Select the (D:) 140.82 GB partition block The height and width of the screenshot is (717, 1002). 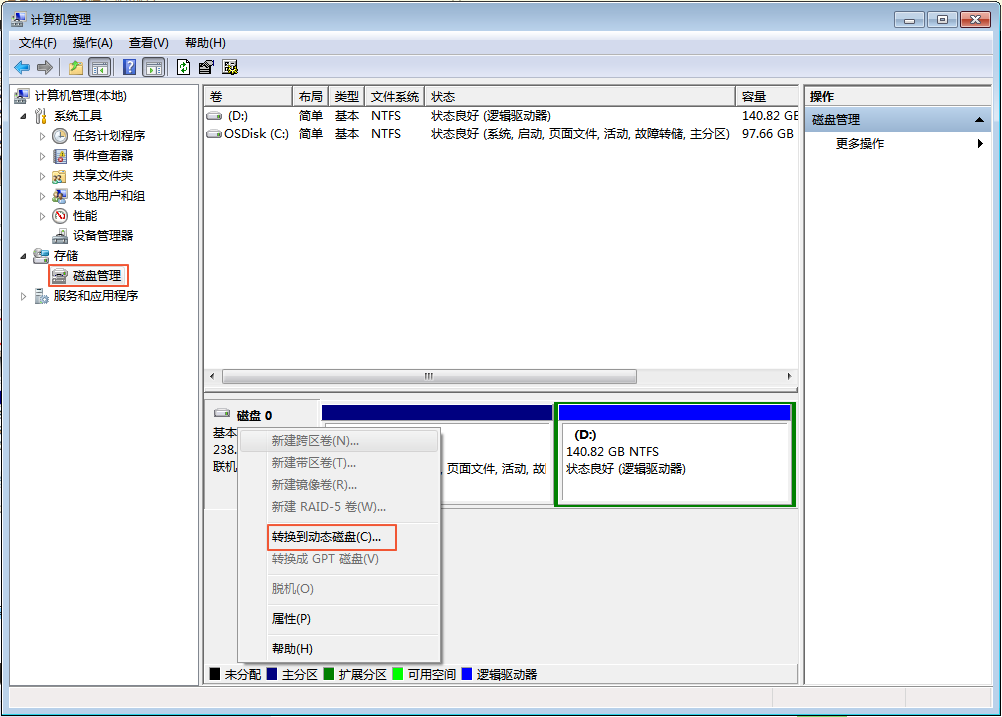pyautogui.click(x=674, y=456)
